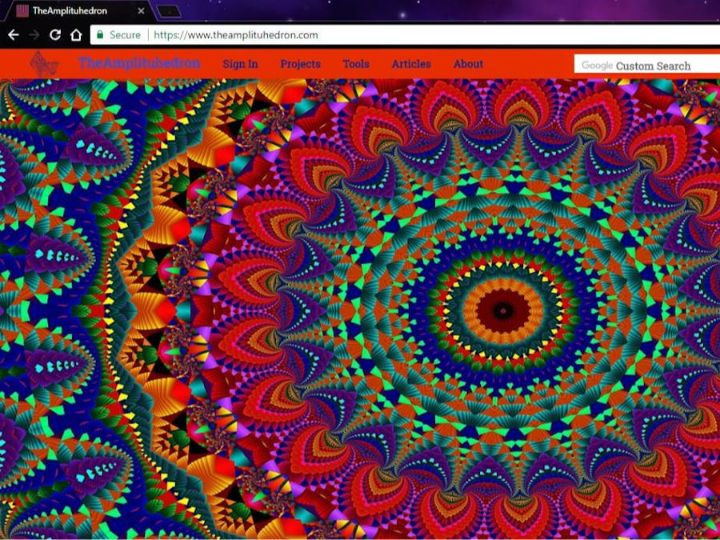Viewport: 720px width, 540px height.
Task: Reload the current page
Action: [55, 35]
